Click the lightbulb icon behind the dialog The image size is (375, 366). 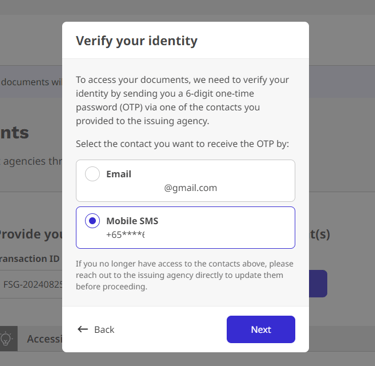coord(7,339)
